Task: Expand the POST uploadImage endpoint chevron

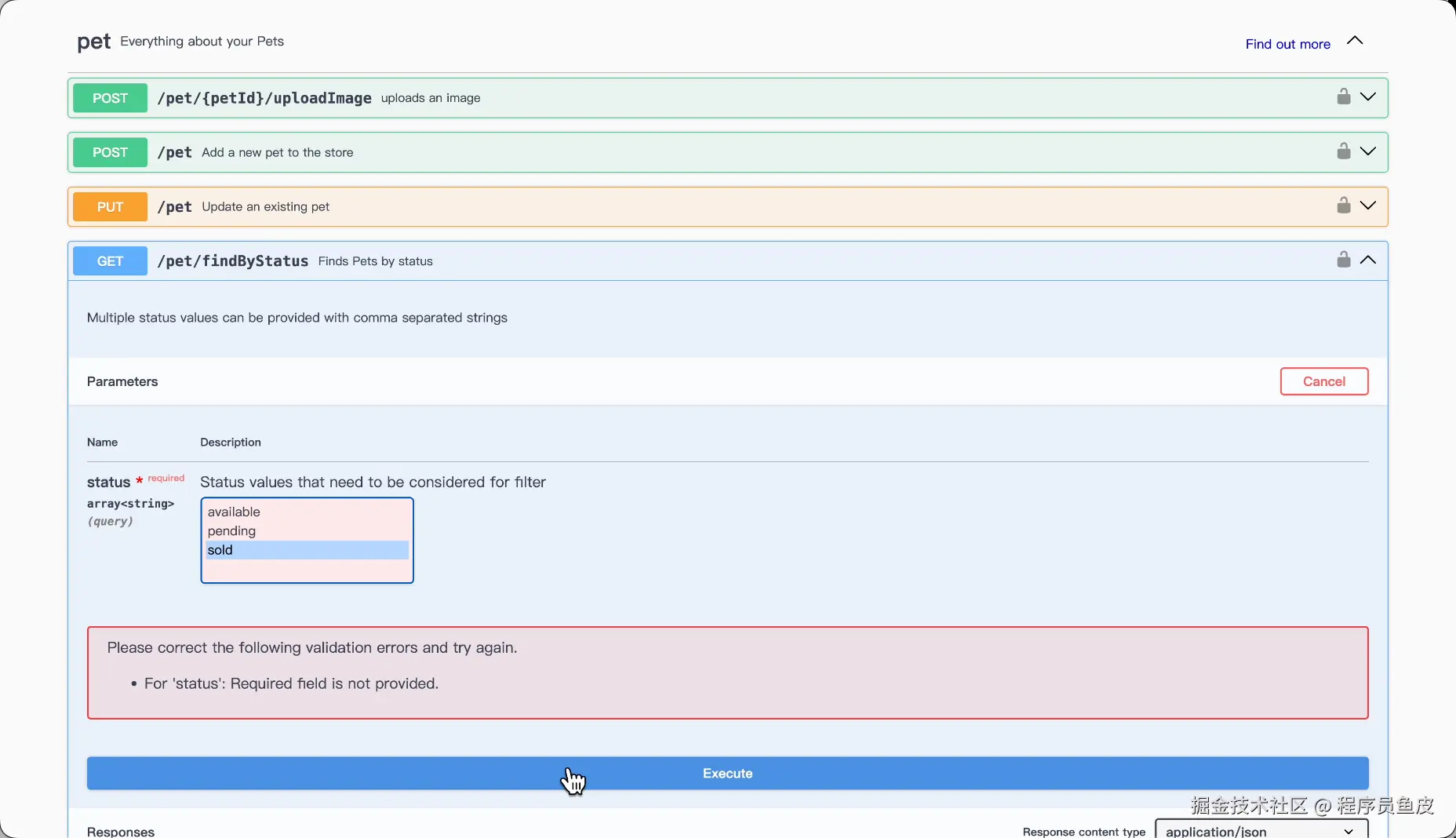Action: [1367, 97]
